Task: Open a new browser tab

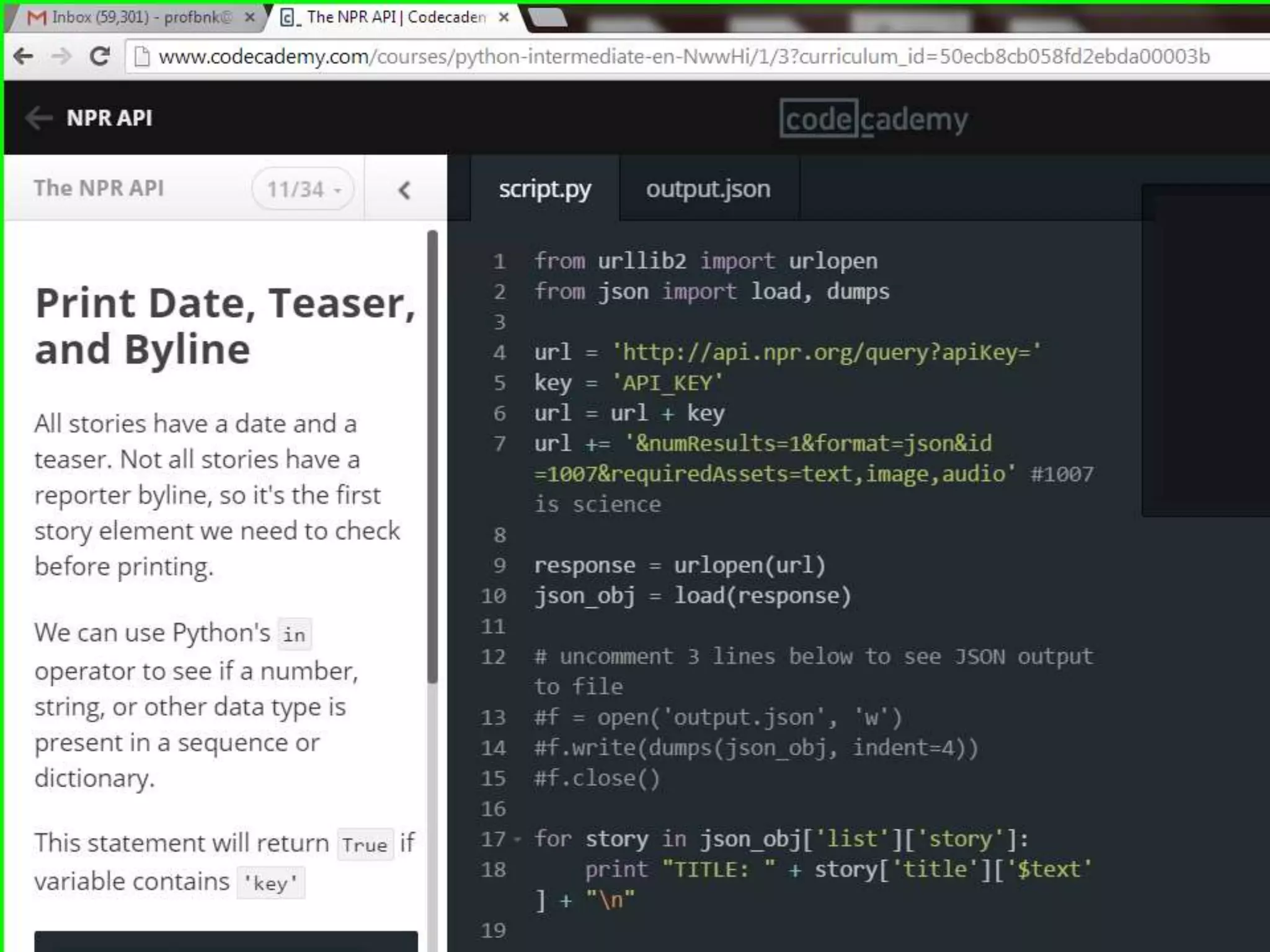Action: (x=548, y=17)
